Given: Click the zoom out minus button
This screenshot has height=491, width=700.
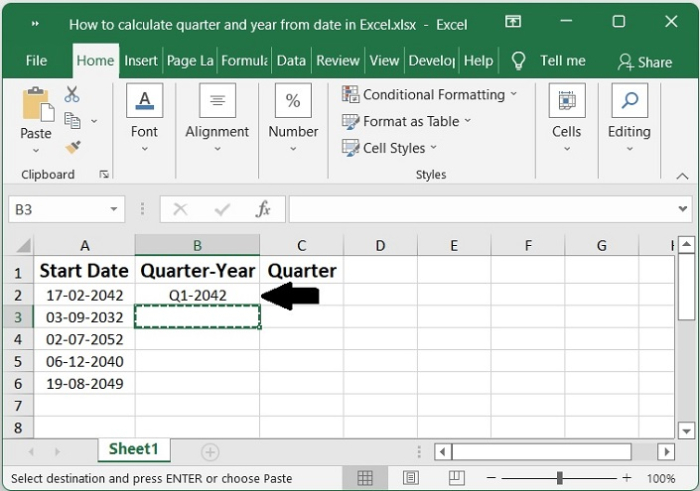Looking at the screenshot, I should 491,478.
